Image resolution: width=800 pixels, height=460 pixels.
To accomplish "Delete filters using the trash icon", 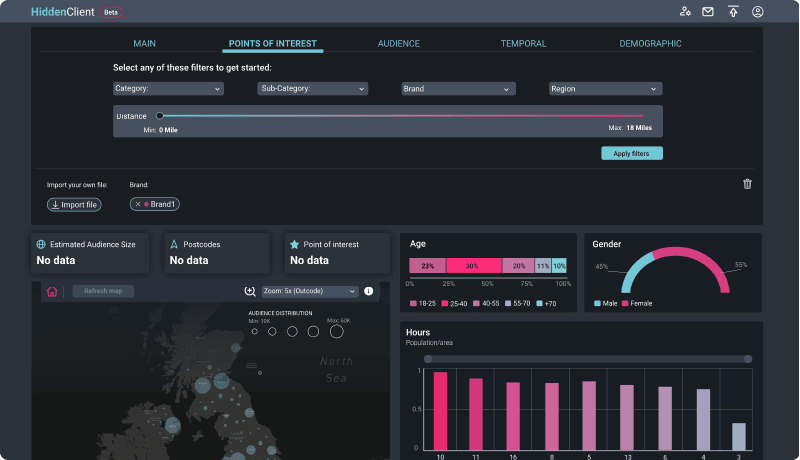I will [747, 184].
